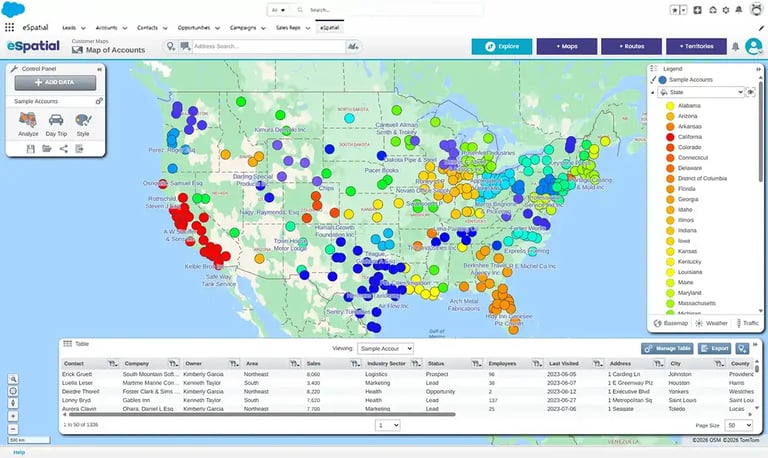Screen dimensions: 768x458
Task: Open the search scope All dropdown
Action: click(x=278, y=10)
